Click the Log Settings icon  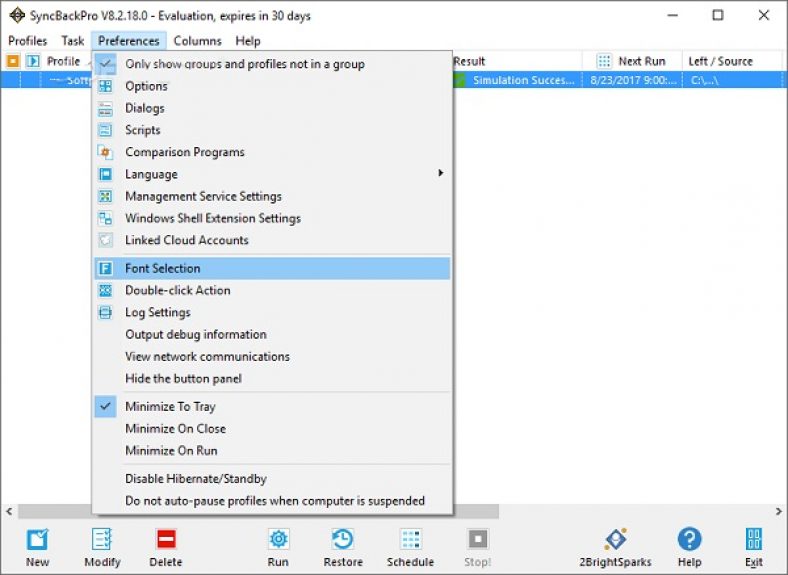(x=106, y=312)
